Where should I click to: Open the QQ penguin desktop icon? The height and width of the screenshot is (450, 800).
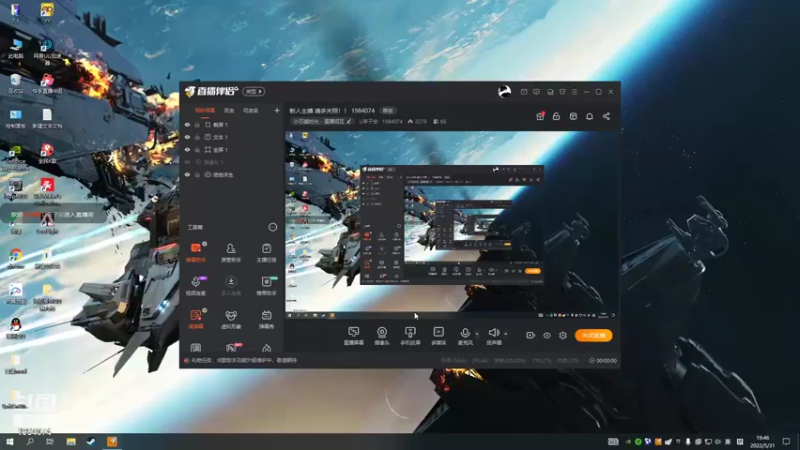pyautogui.click(x=15, y=327)
